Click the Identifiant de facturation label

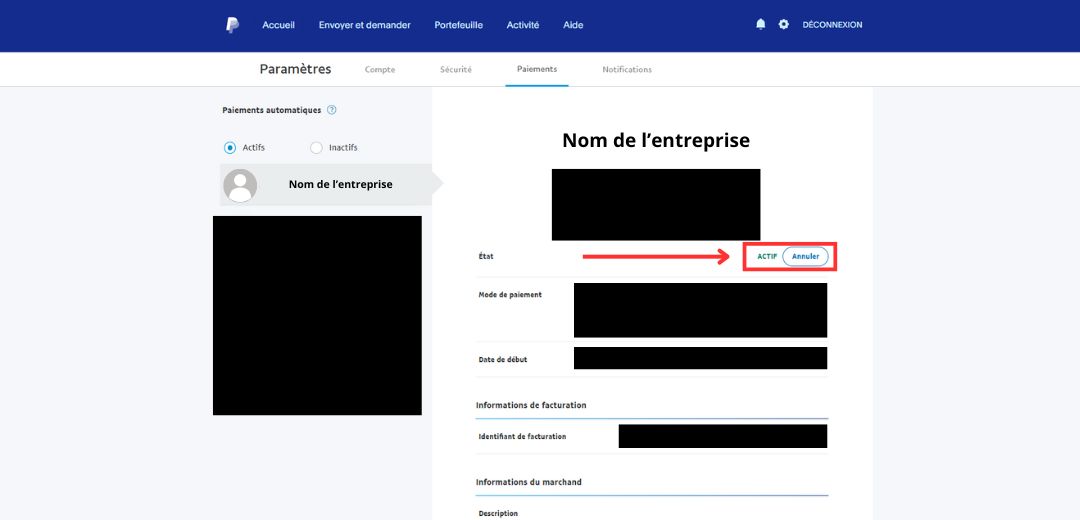tap(522, 437)
